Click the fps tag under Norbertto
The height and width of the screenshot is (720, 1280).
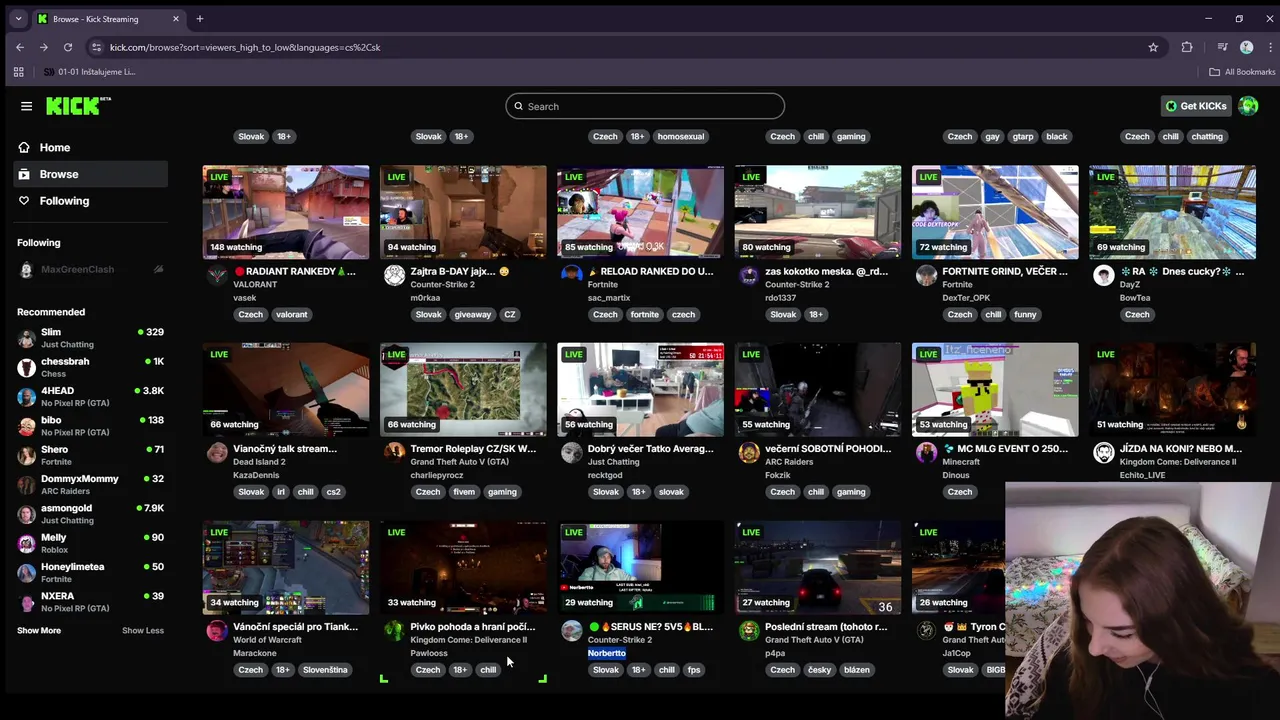tap(694, 670)
